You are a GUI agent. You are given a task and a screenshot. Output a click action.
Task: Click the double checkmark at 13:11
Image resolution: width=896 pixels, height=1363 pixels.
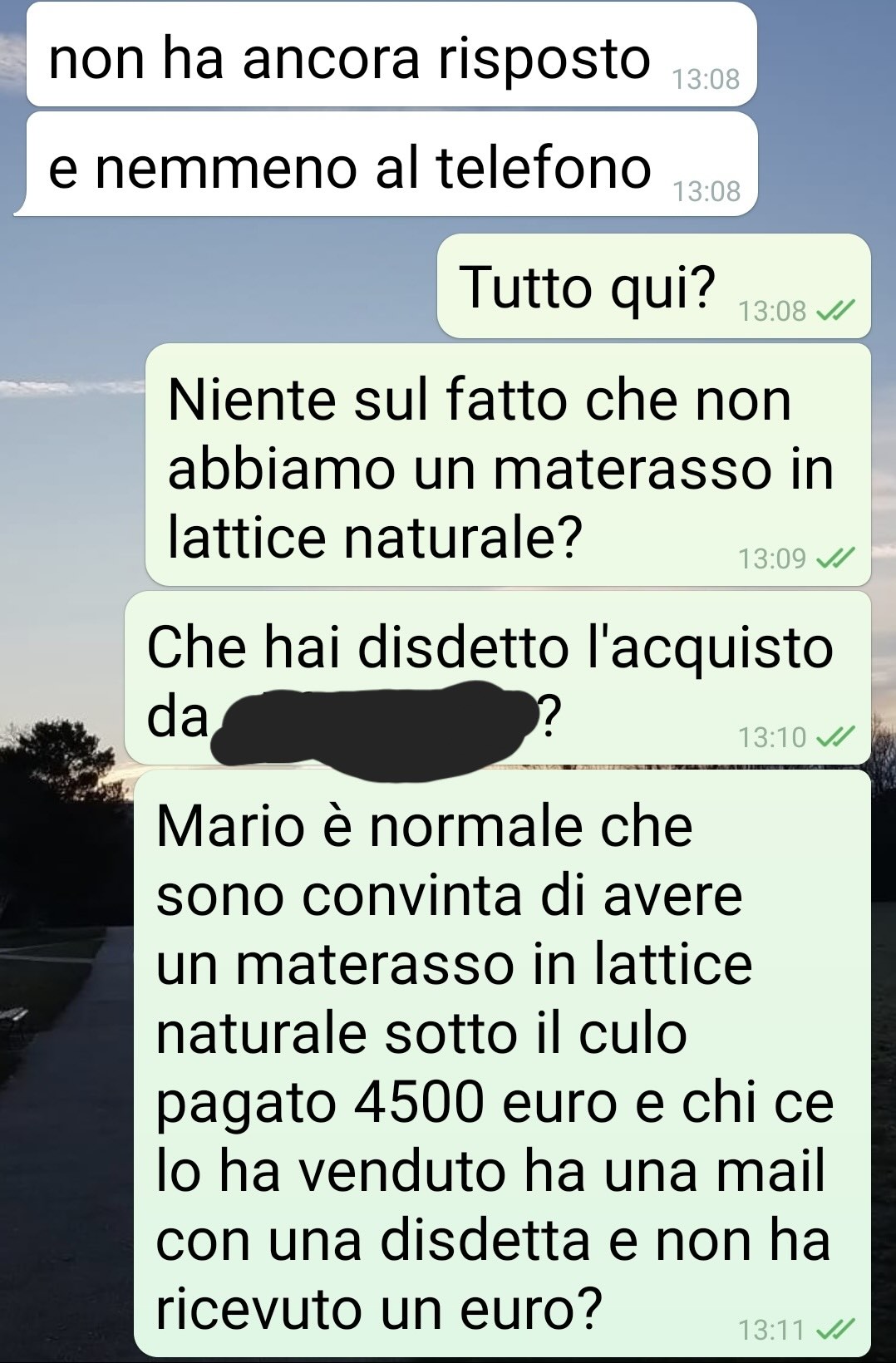pyautogui.click(x=835, y=1330)
